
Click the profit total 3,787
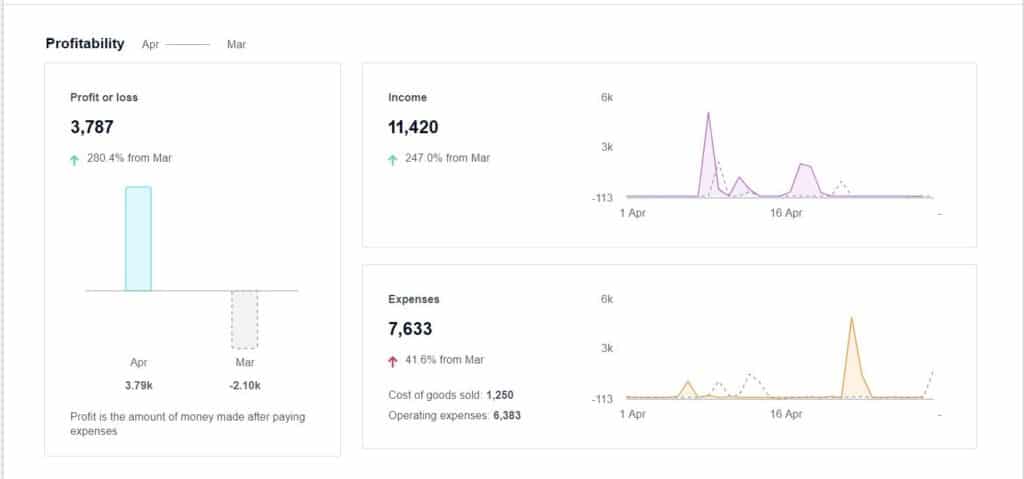point(90,127)
